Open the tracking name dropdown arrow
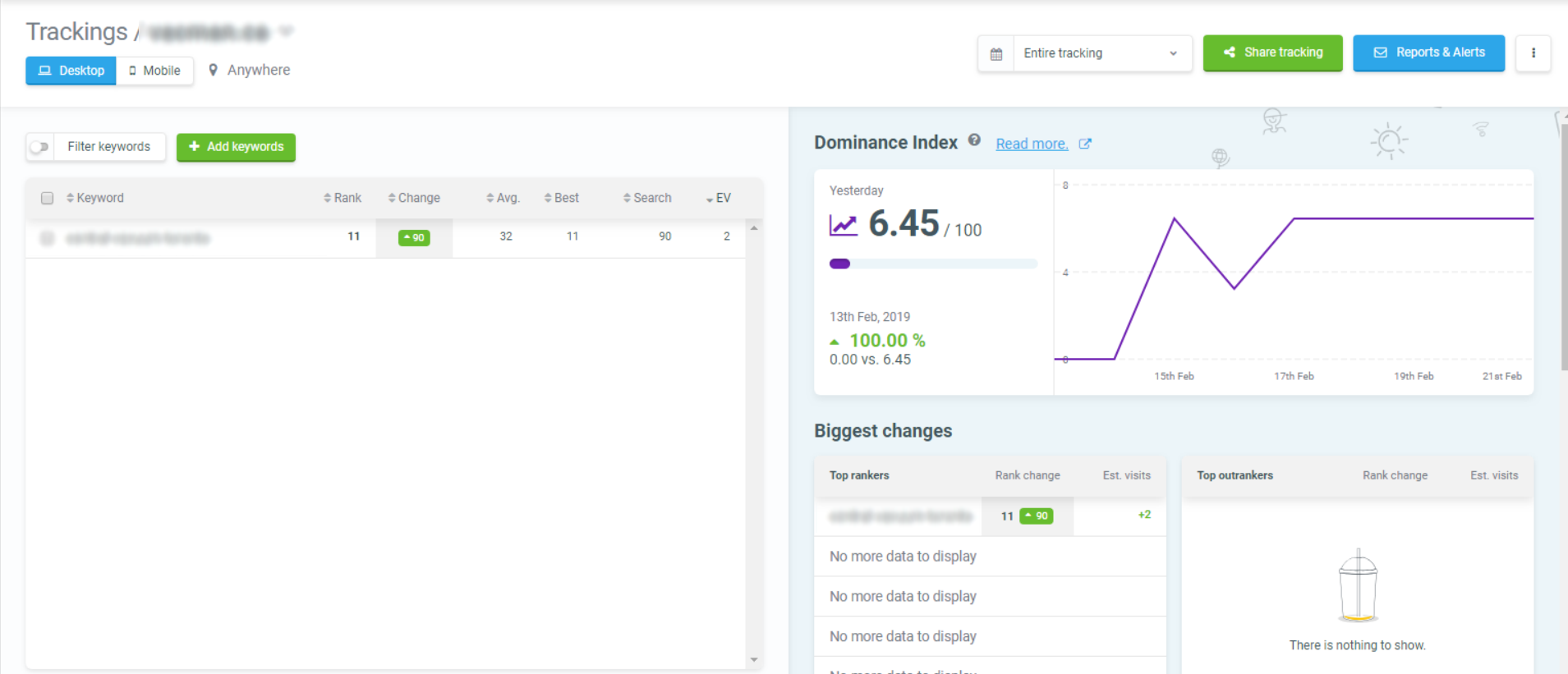 click(286, 31)
